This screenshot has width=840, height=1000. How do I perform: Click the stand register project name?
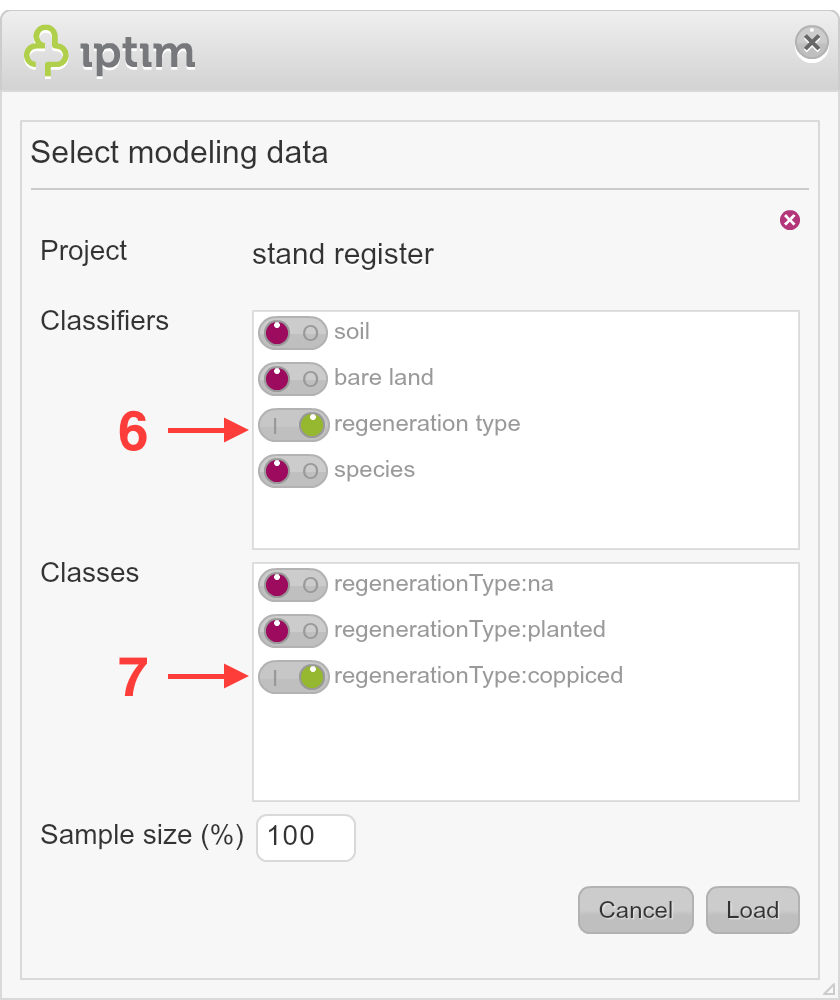343,254
